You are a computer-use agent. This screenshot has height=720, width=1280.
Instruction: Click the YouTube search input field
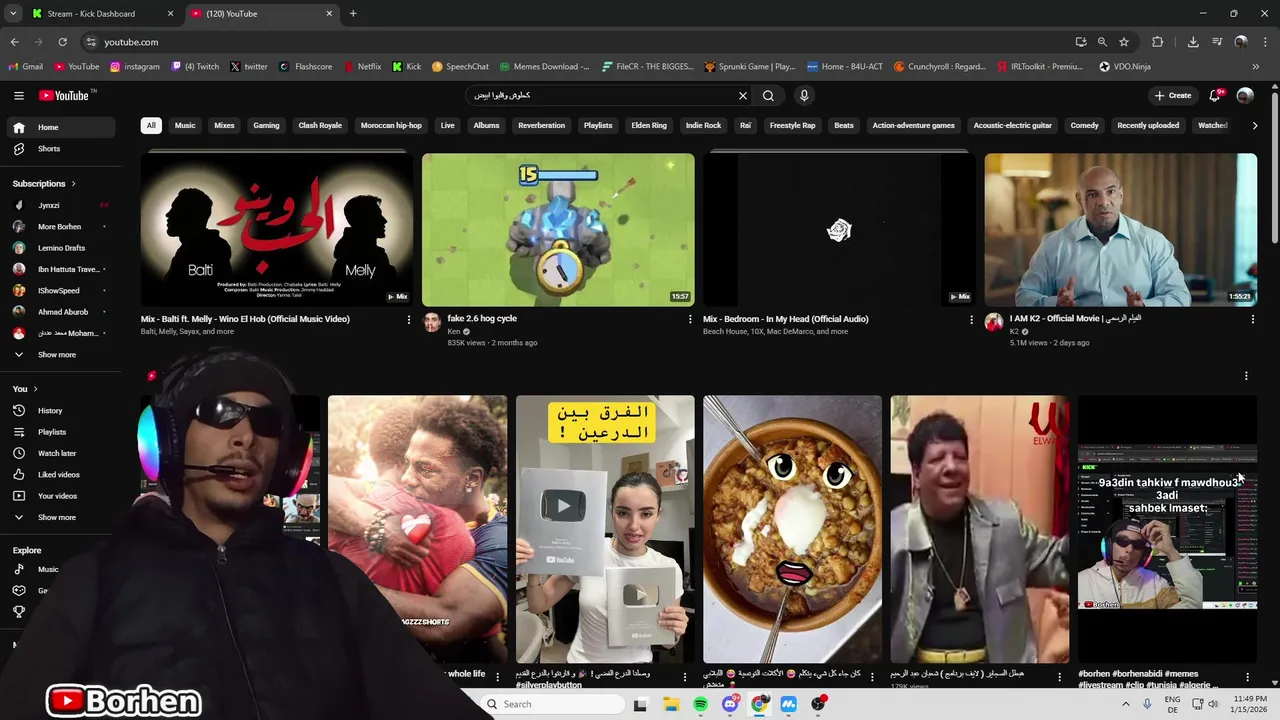(600, 96)
